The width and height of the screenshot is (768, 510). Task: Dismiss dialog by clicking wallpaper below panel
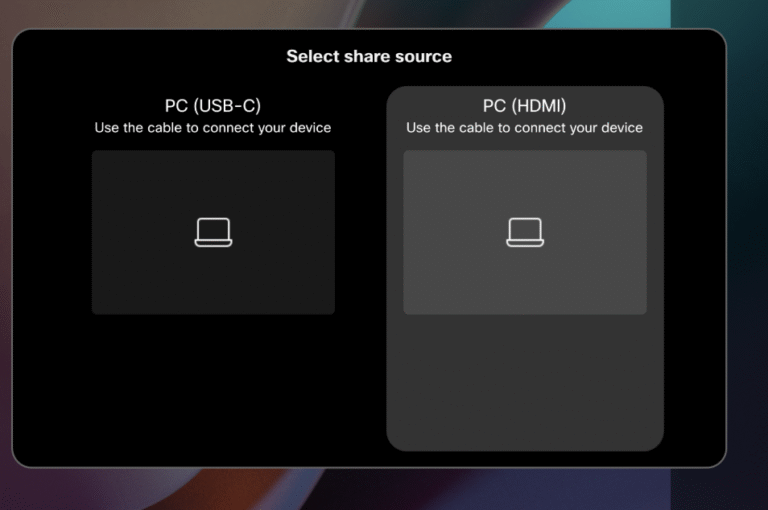(x=369, y=490)
